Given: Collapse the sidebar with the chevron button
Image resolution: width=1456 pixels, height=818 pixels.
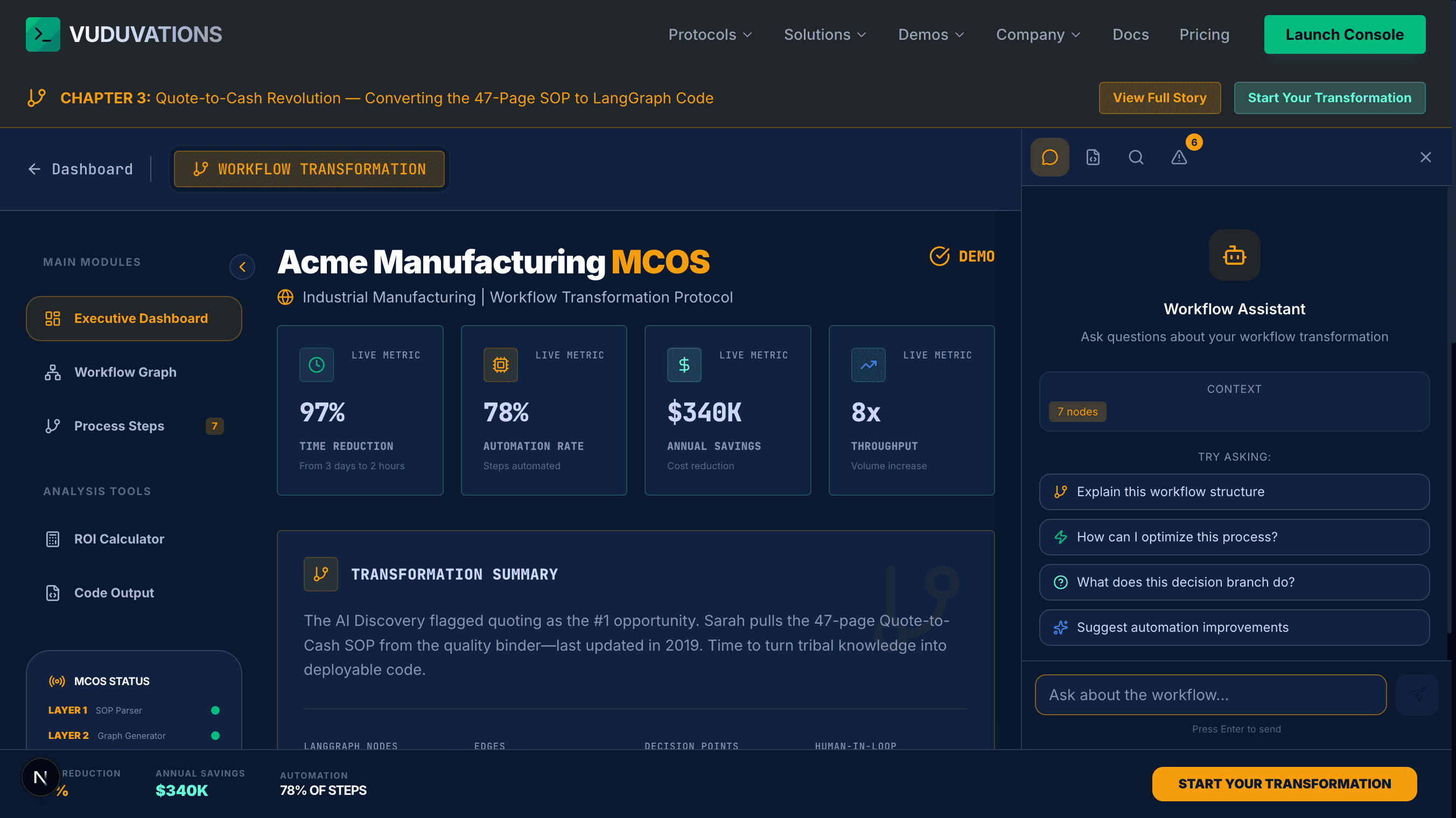Looking at the screenshot, I should [242, 266].
